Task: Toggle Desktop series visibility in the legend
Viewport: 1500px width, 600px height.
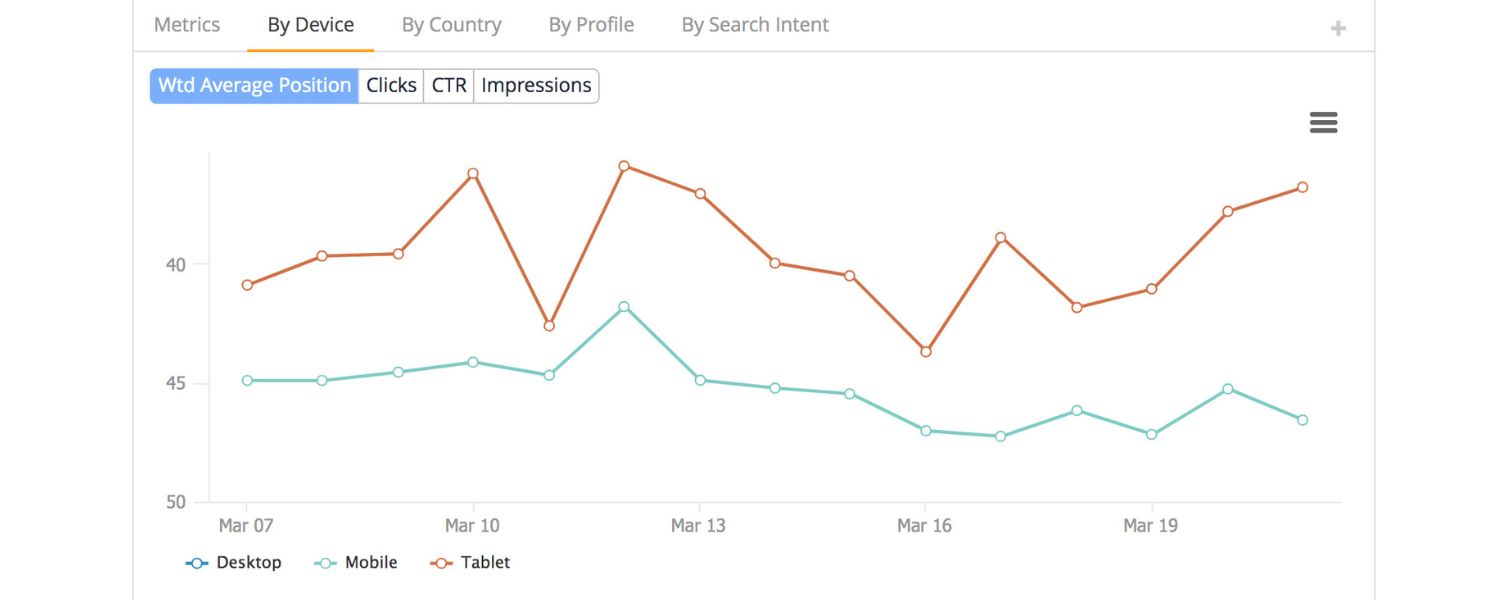Action: pos(249,562)
